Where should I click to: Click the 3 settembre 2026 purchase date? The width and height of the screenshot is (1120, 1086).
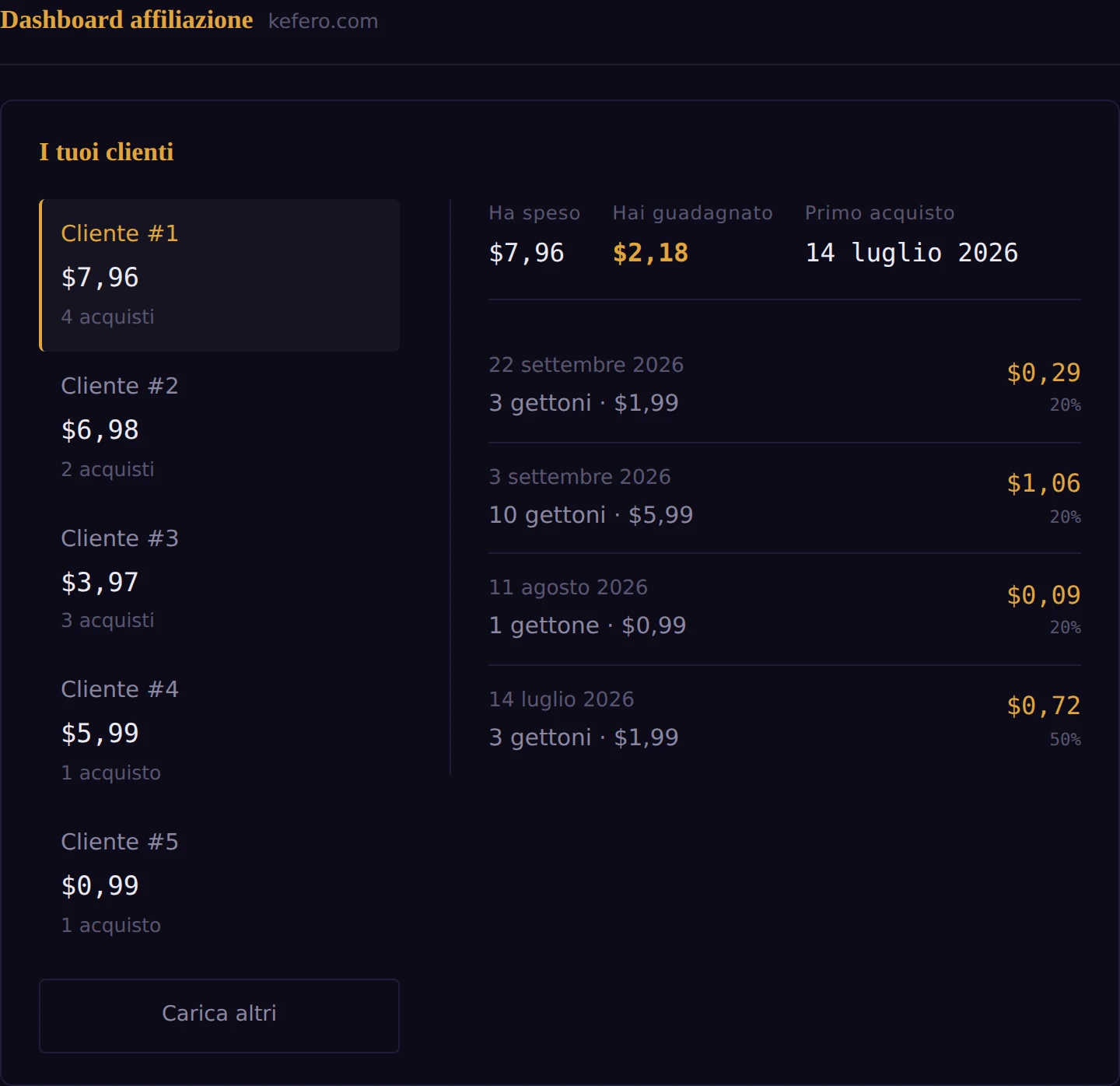click(x=579, y=477)
